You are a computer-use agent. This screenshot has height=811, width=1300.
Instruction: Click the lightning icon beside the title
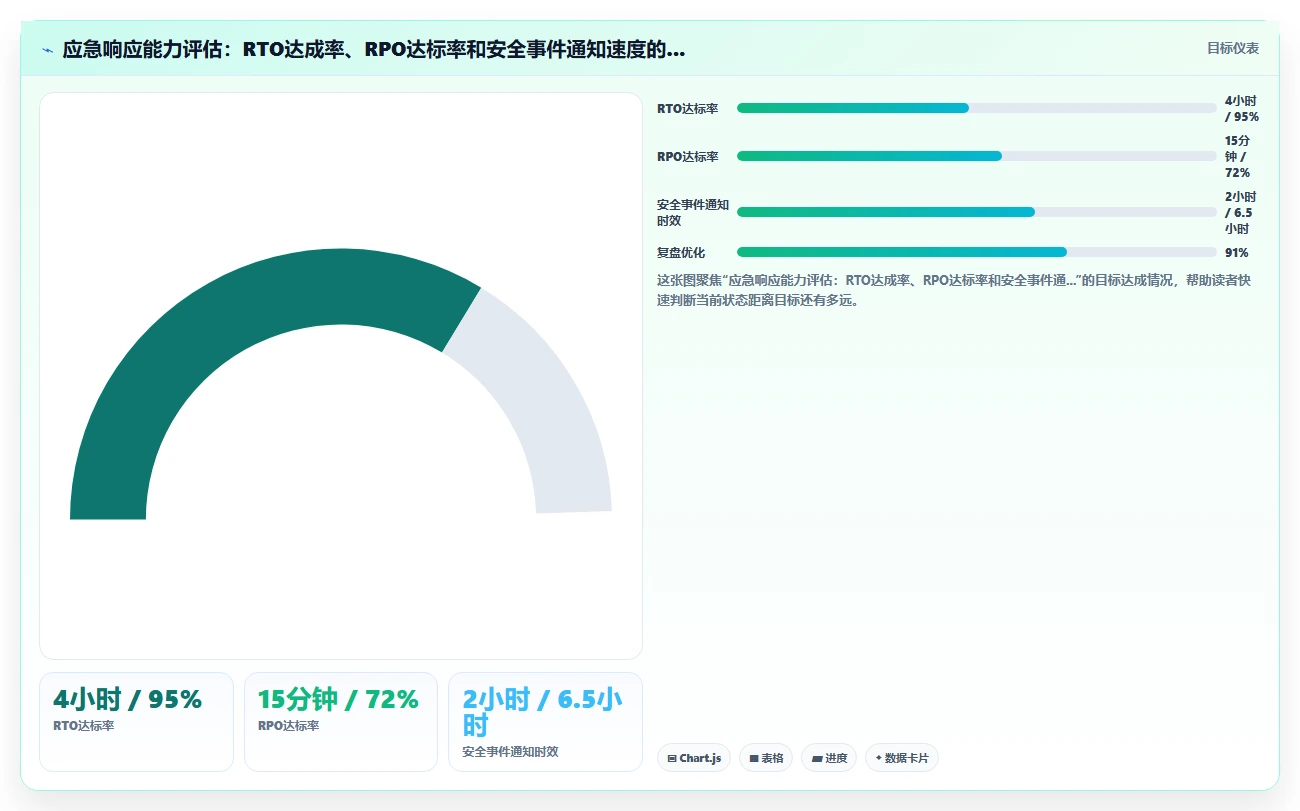click(47, 49)
